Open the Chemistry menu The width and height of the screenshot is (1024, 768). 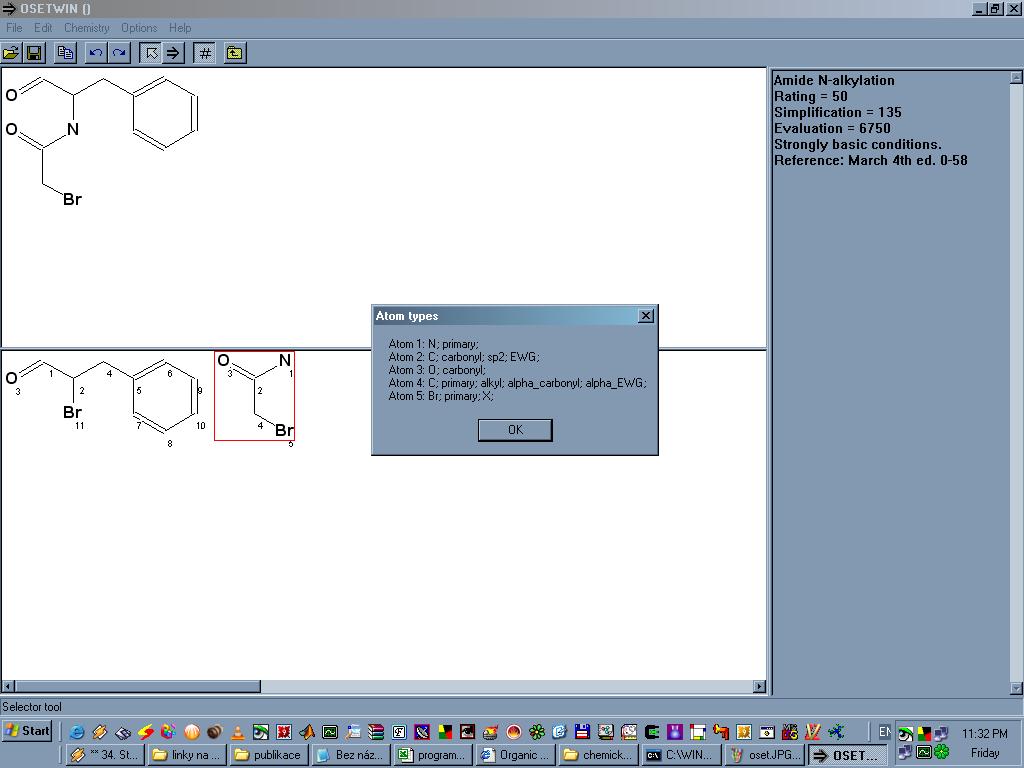[87, 28]
